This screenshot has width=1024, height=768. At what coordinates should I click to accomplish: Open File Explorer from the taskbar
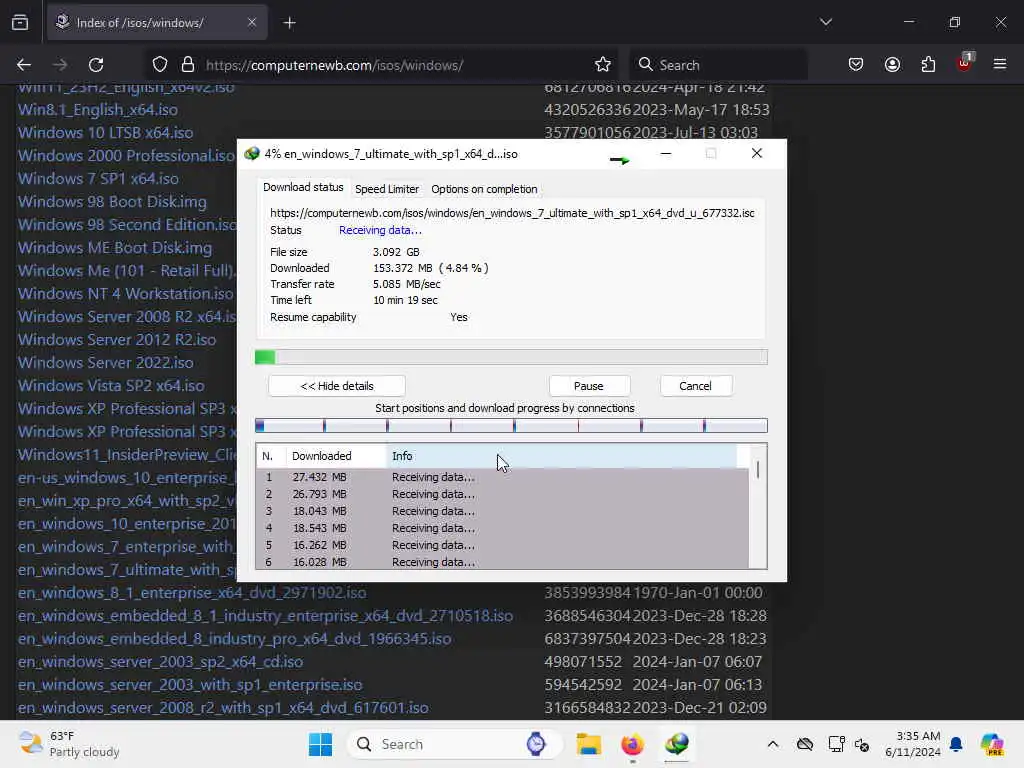coord(588,744)
